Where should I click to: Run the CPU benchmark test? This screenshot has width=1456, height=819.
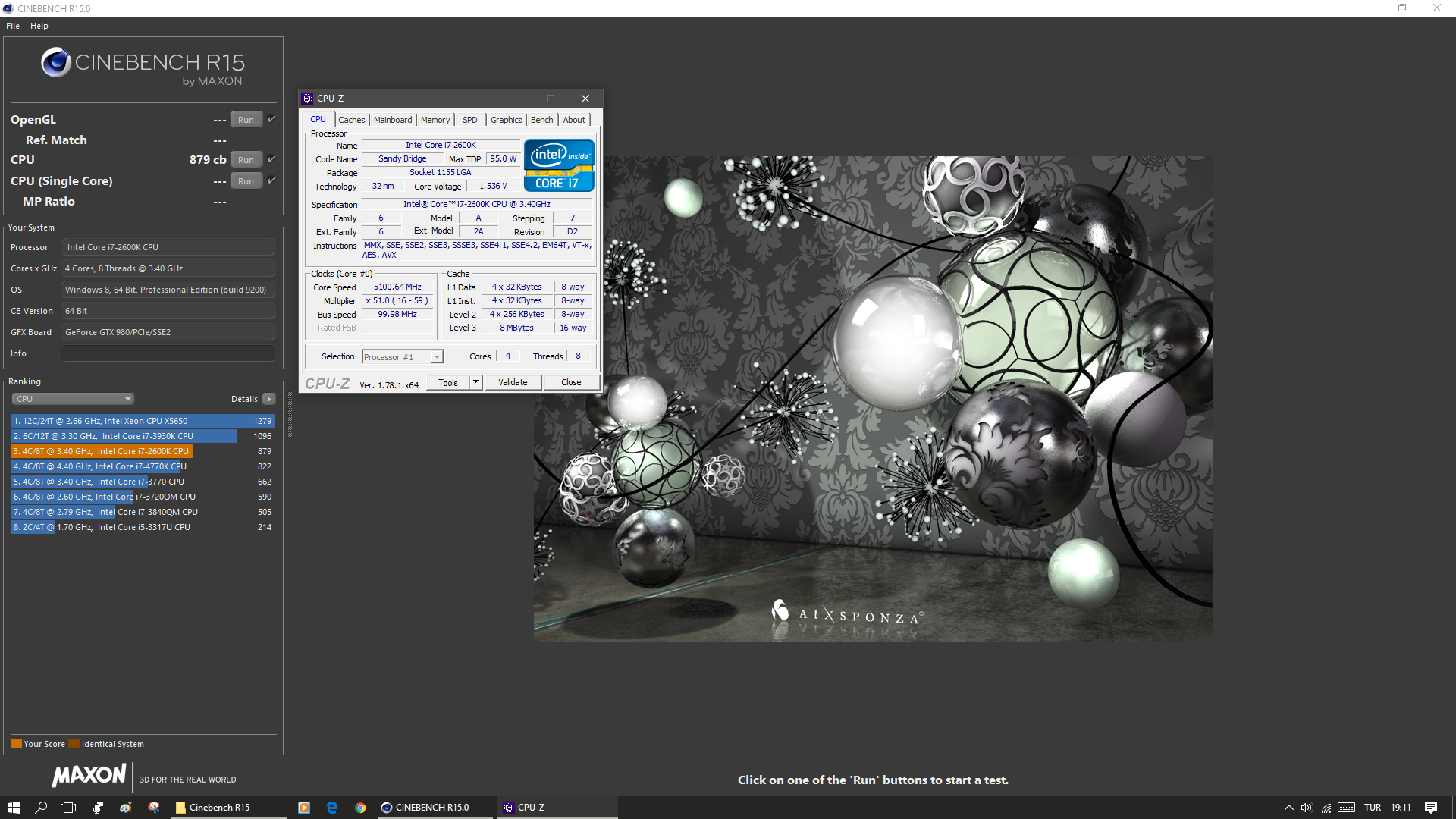[x=246, y=160]
